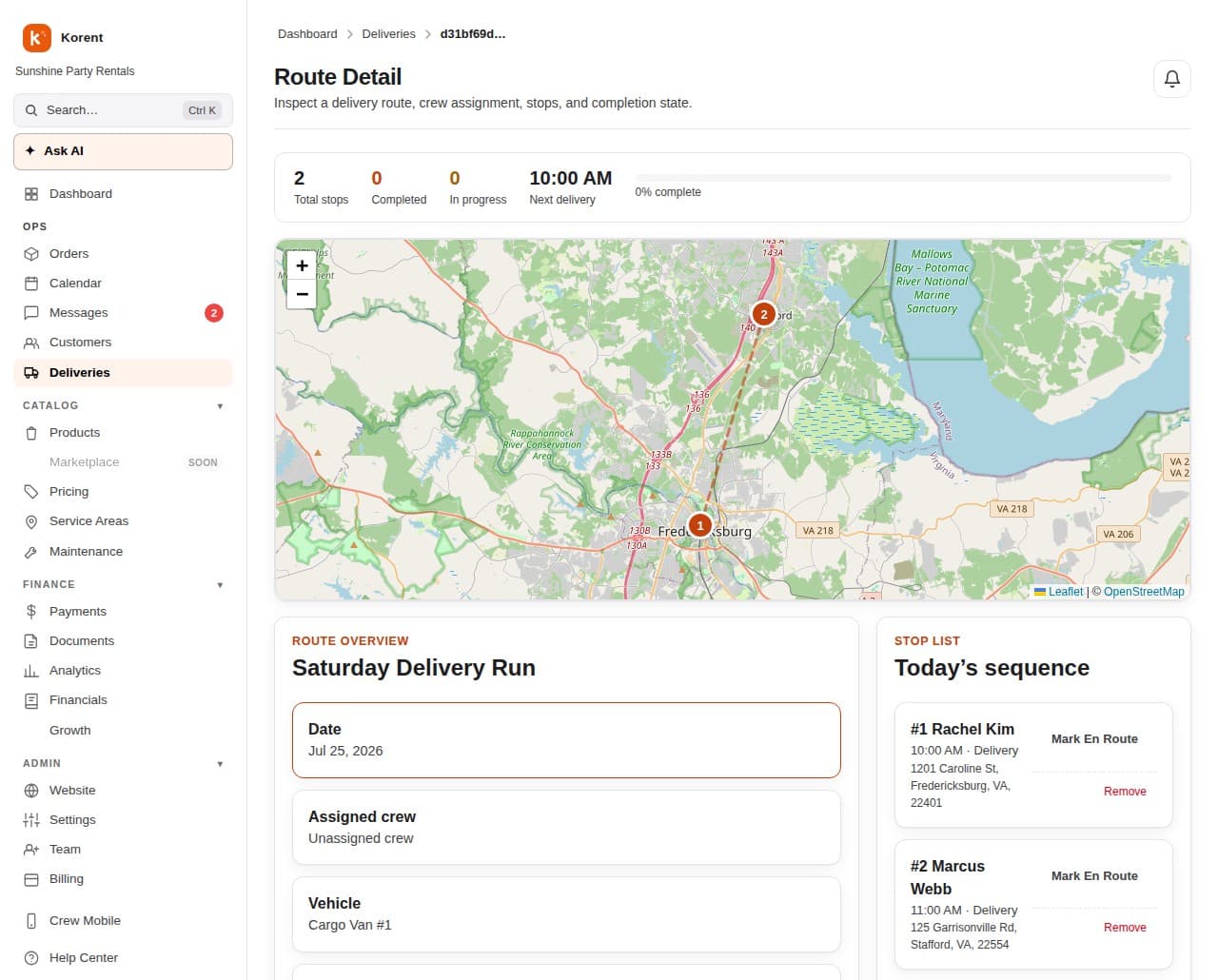
Task: Click the Total stops count
Action: [x=300, y=178]
